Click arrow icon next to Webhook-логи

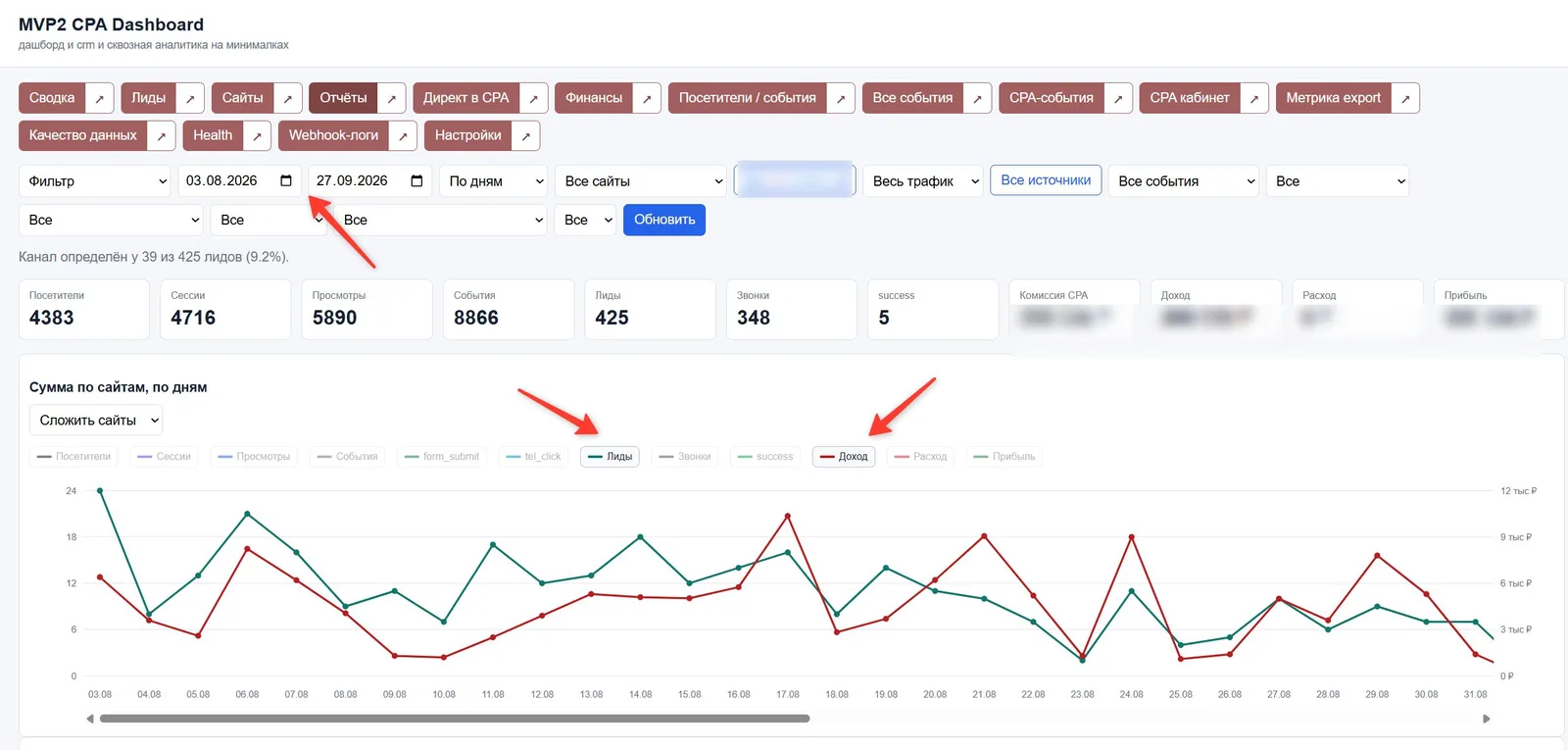pyautogui.click(x=403, y=135)
